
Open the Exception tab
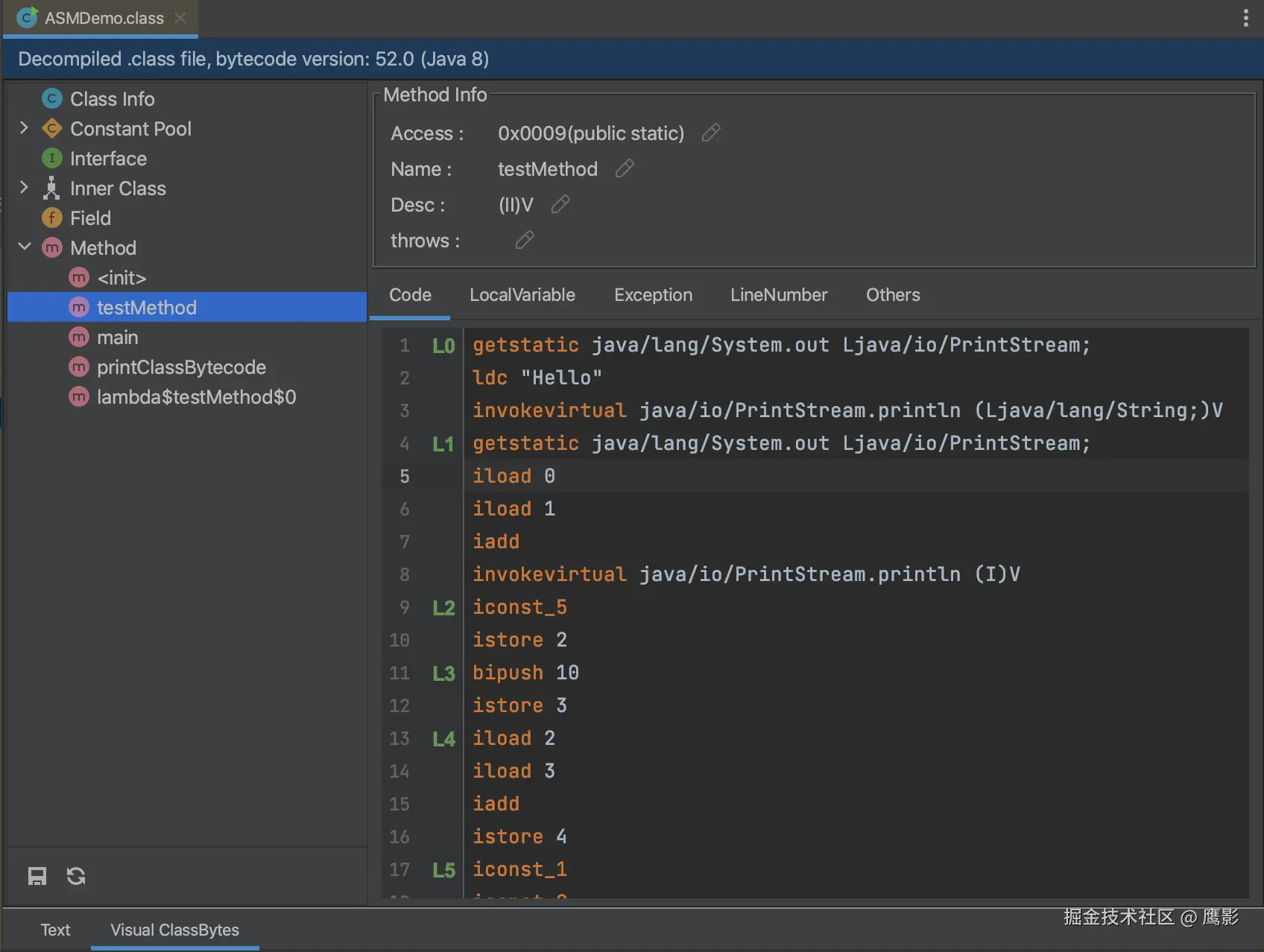click(653, 295)
